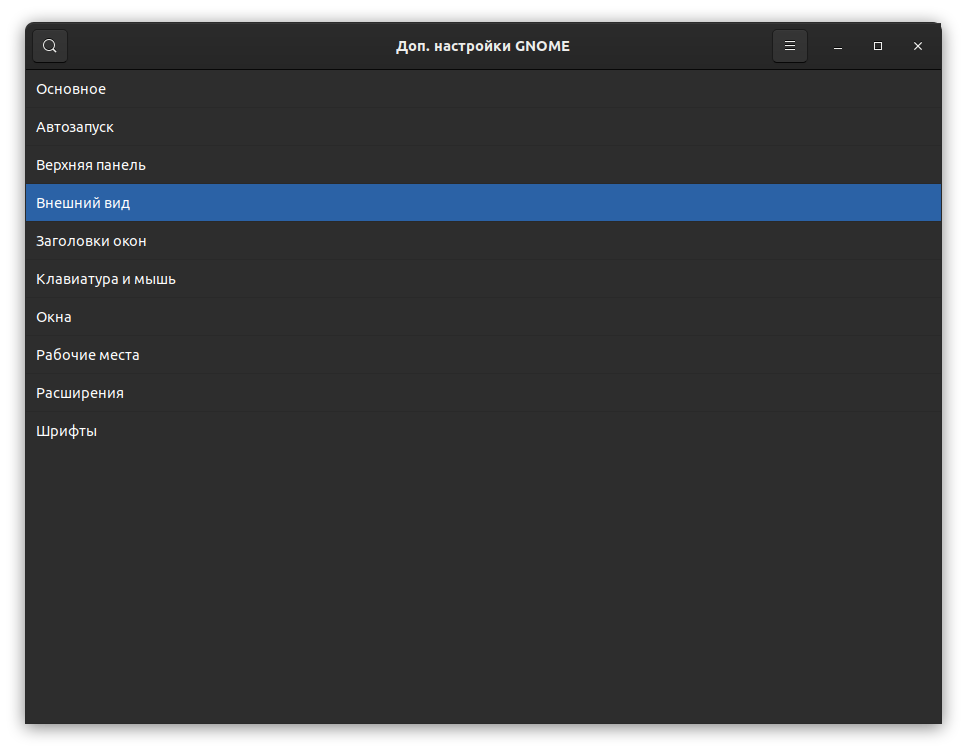967x752 pixels.
Task: Minimize the GNOME Tweaks window
Action: 838,46
